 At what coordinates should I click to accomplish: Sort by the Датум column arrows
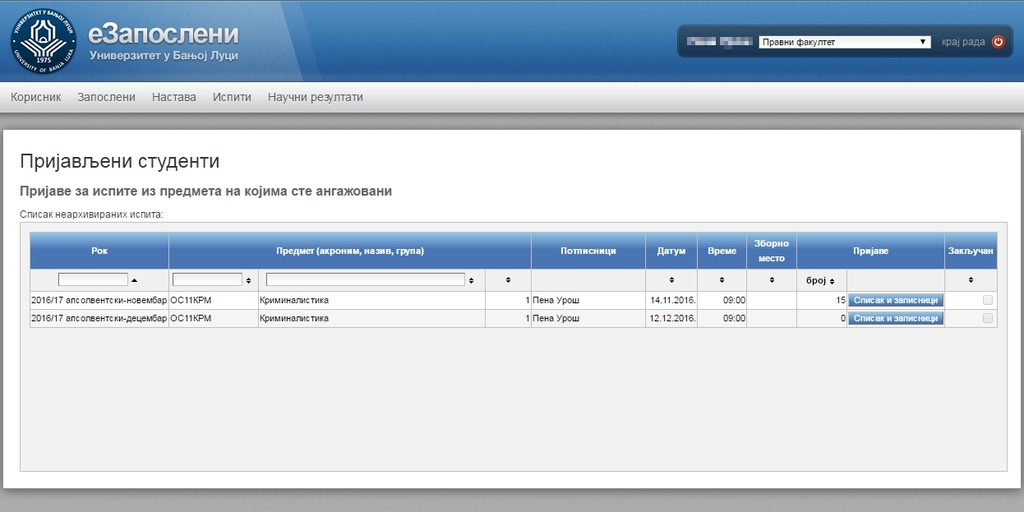(x=671, y=280)
